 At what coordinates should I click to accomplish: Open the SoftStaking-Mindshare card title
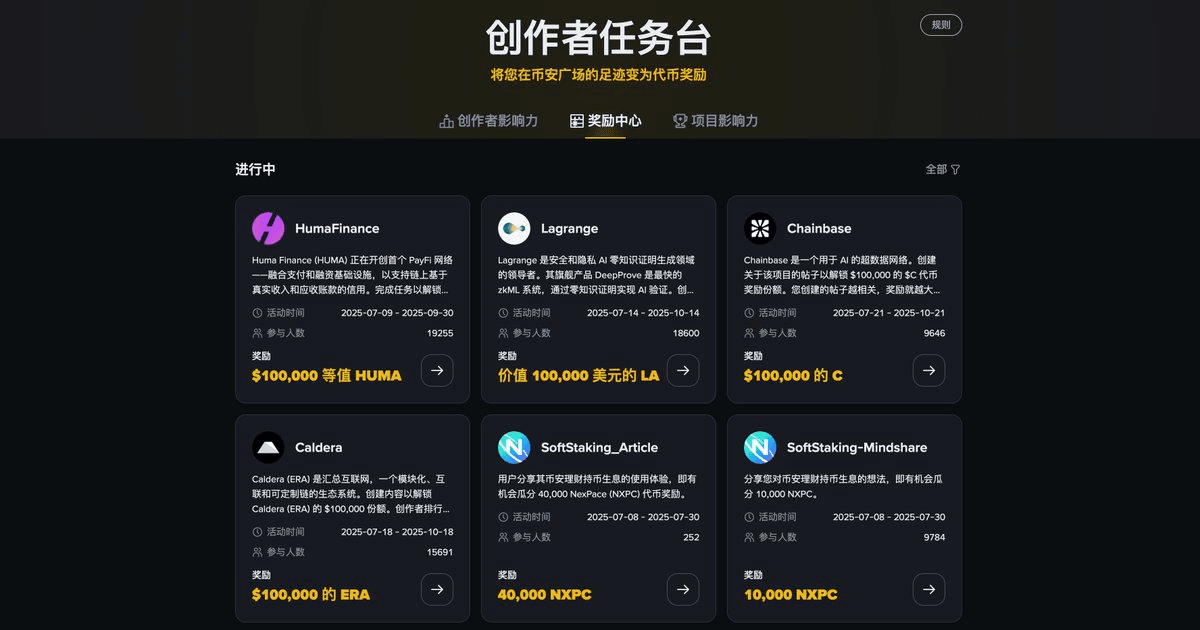point(857,447)
